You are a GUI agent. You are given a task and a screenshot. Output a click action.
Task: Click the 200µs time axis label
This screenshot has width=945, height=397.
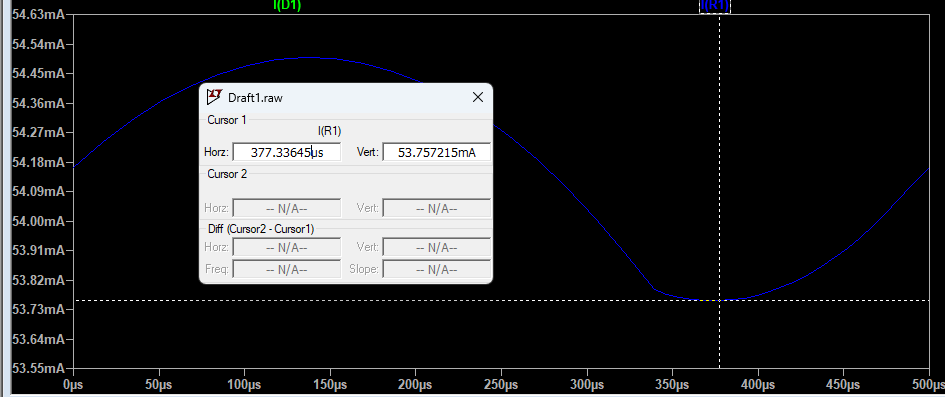pos(415,384)
